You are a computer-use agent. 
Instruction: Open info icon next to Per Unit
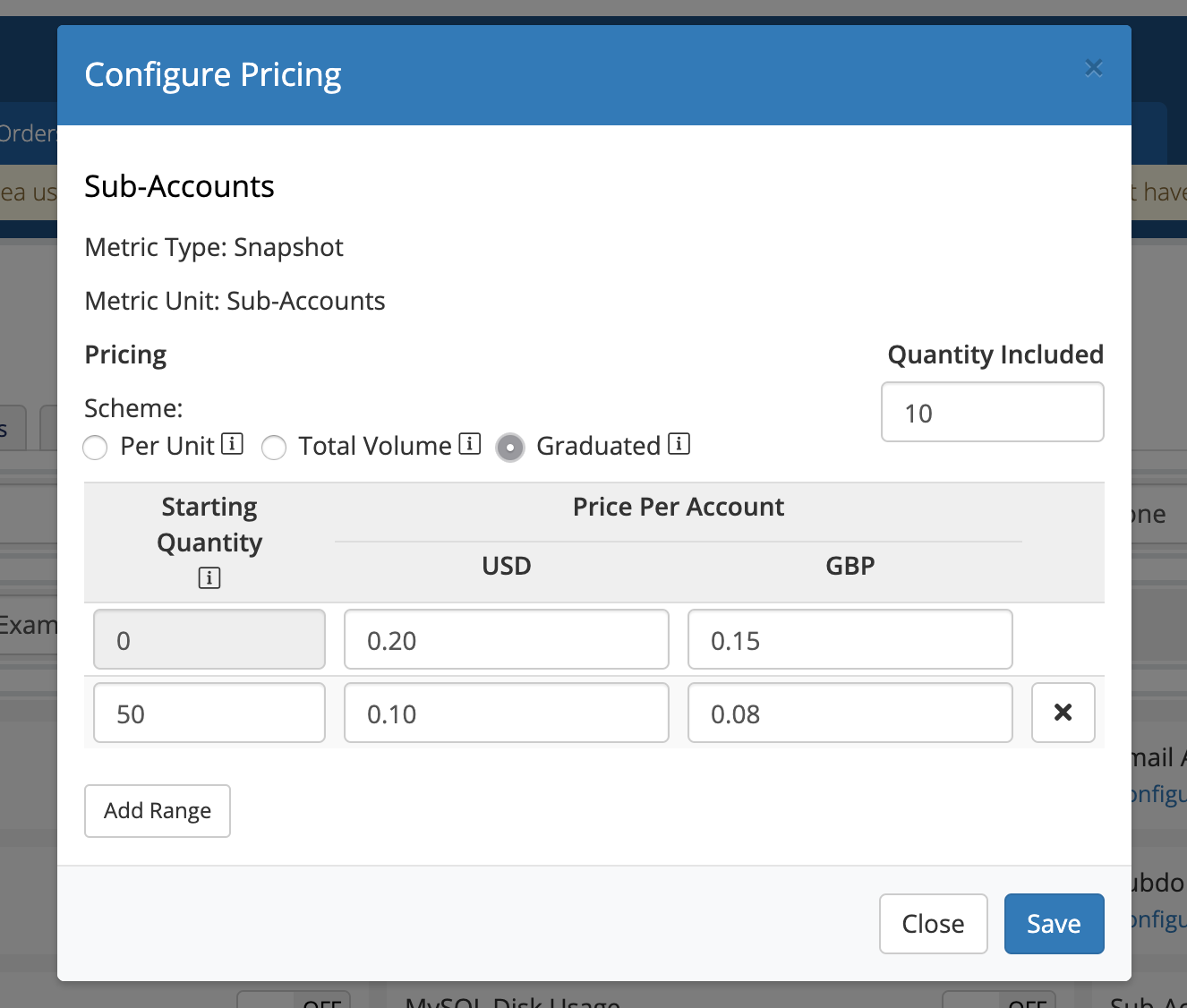pos(232,444)
